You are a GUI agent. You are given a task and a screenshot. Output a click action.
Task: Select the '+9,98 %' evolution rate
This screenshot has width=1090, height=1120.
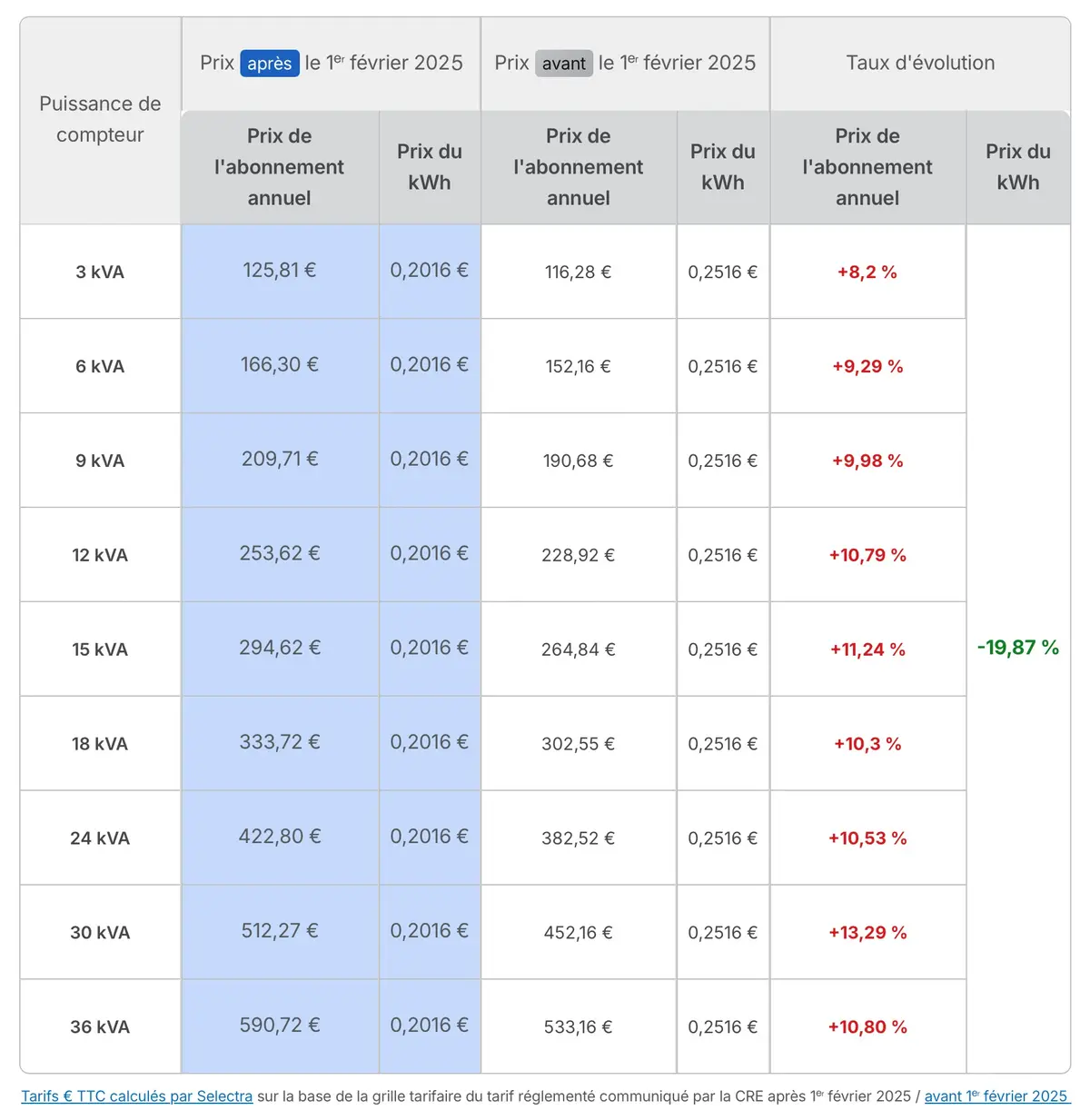pyautogui.click(x=867, y=461)
